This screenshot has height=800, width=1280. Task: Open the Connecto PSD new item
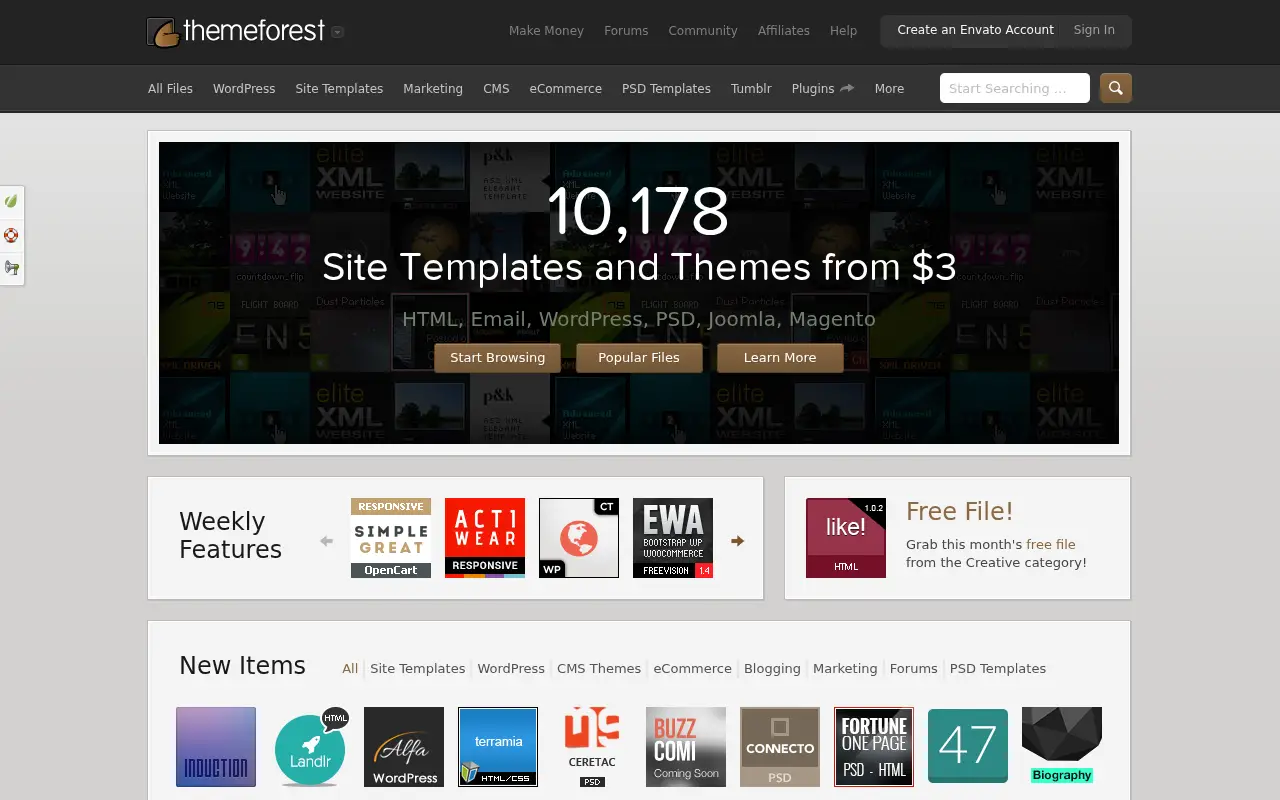[x=780, y=747]
